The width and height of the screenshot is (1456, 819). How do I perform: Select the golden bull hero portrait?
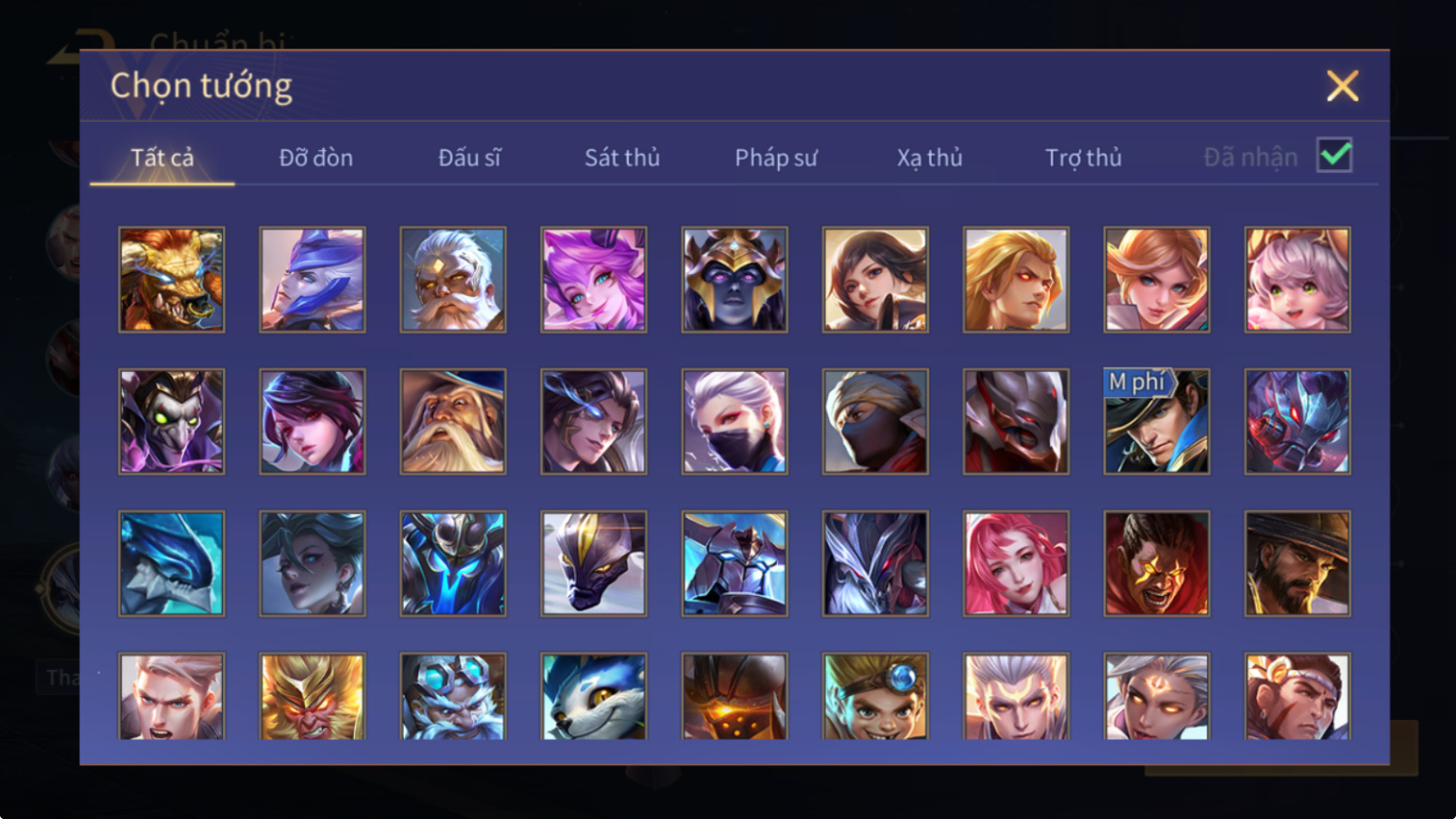pyautogui.click(x=172, y=280)
